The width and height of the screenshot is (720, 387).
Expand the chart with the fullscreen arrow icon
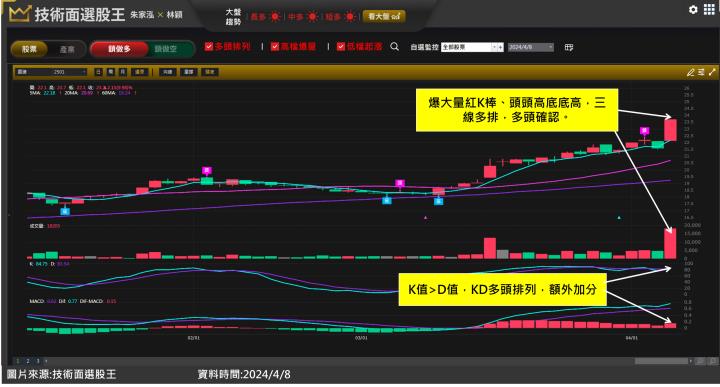[x=712, y=72]
